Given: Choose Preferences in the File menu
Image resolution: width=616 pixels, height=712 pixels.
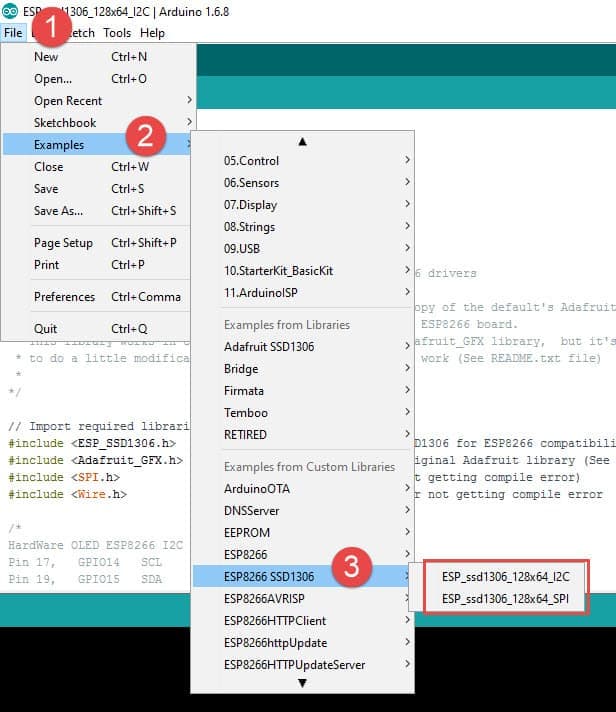Looking at the screenshot, I should coord(65,297).
